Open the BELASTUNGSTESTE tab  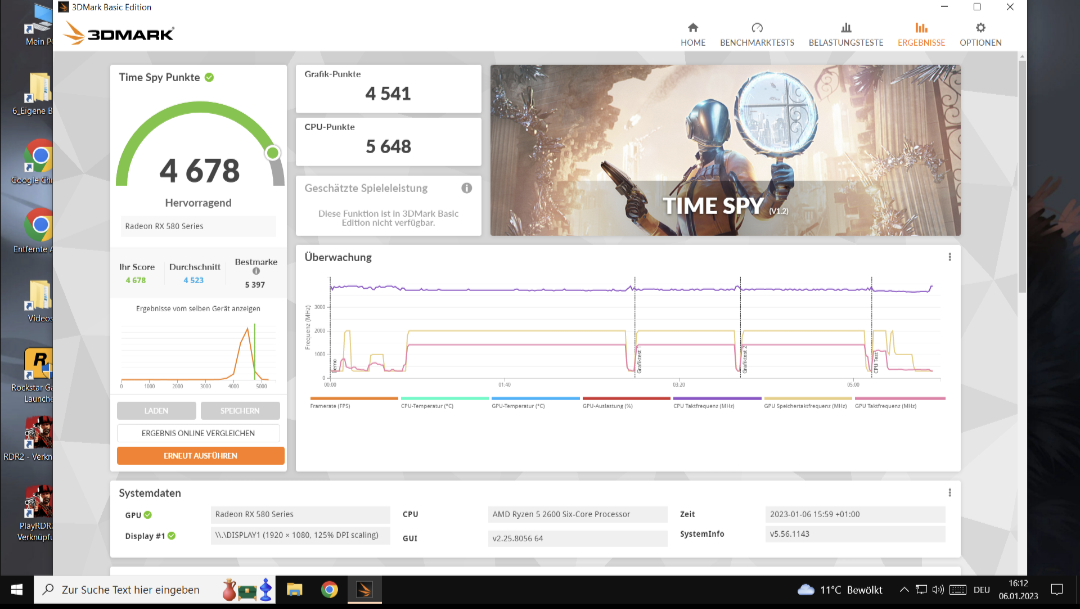pos(846,34)
